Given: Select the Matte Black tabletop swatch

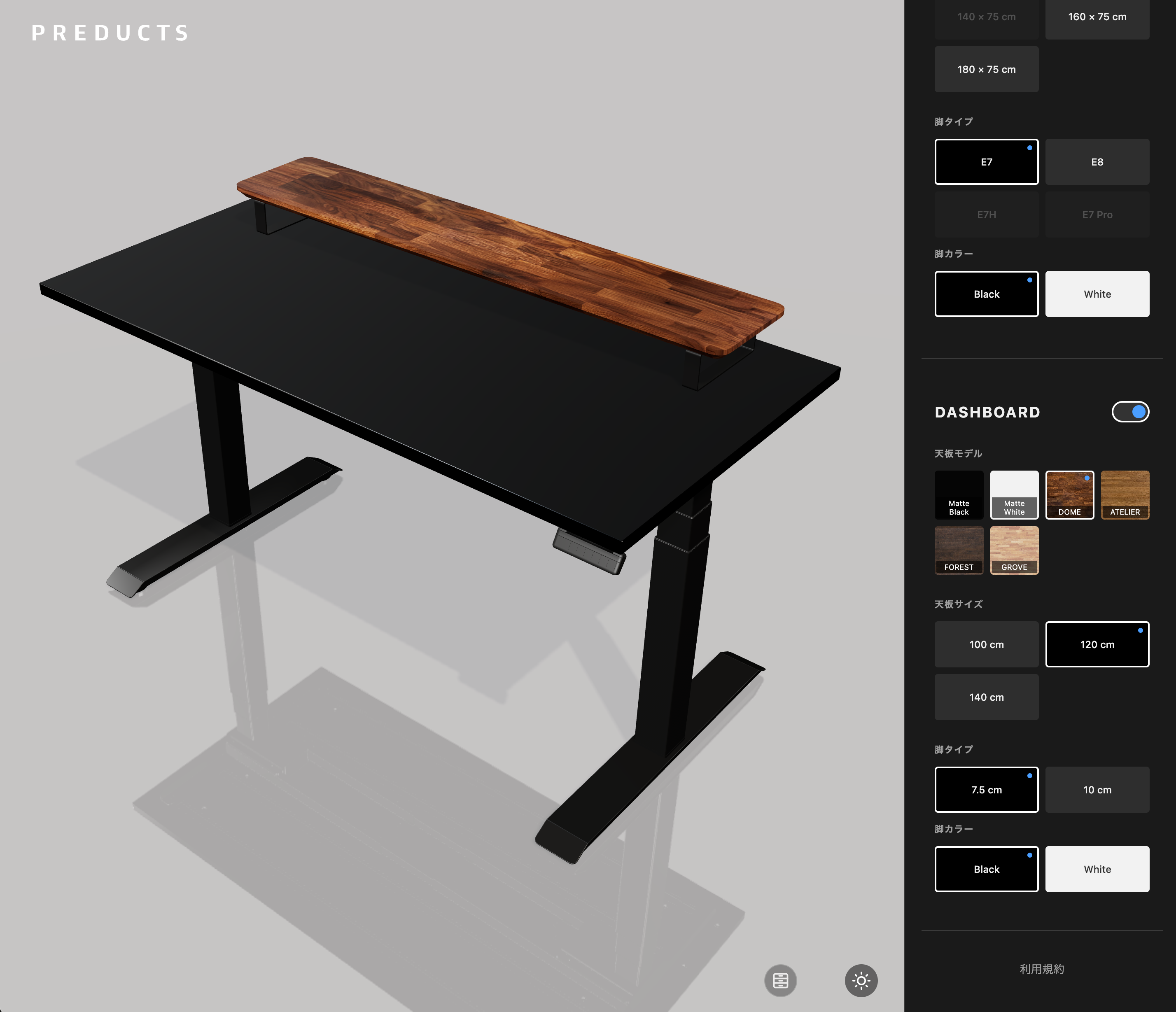Looking at the screenshot, I should (x=959, y=494).
